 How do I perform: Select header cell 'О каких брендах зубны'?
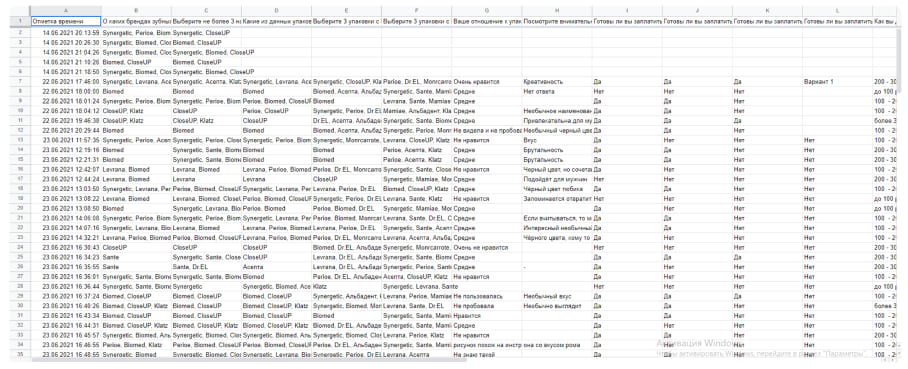(136, 21)
